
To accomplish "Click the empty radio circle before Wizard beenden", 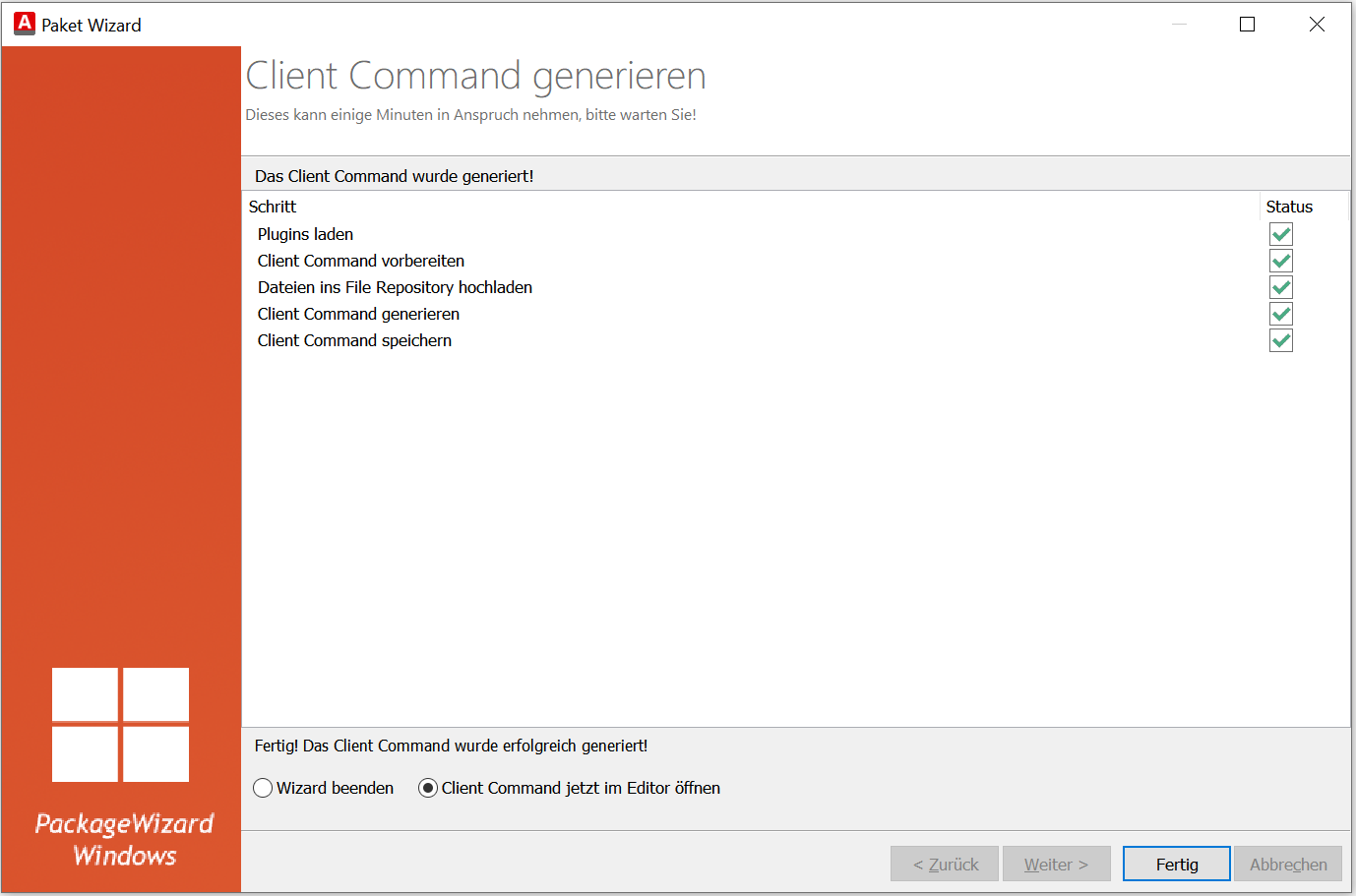I will tap(263, 788).
